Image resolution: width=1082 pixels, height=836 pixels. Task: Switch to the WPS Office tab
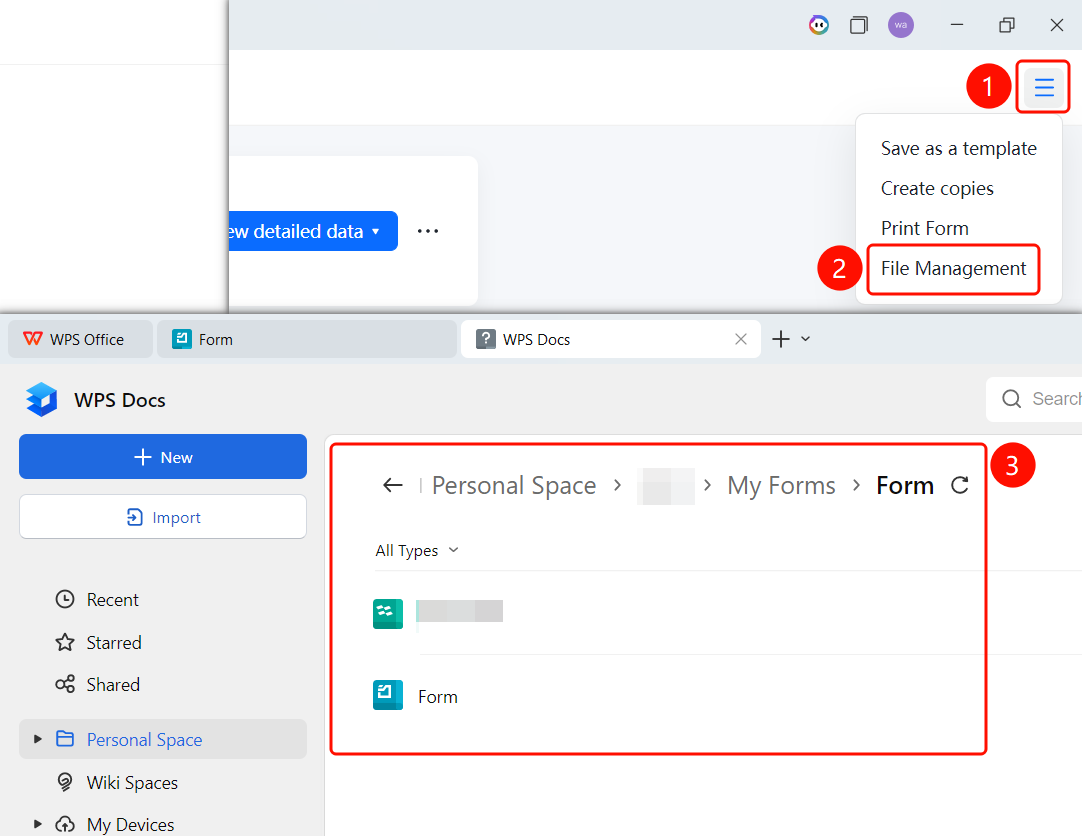click(80, 339)
